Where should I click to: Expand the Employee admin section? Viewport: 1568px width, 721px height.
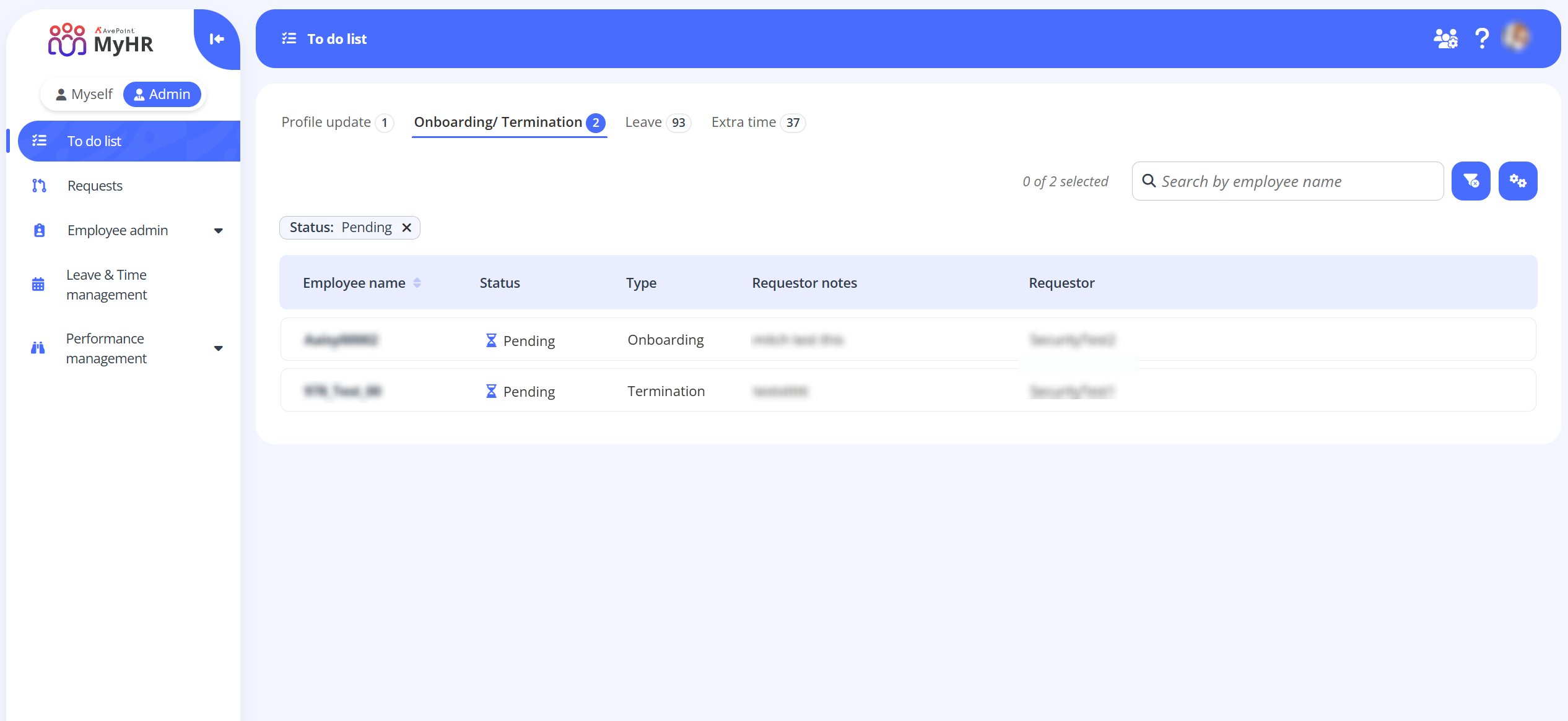(x=218, y=230)
